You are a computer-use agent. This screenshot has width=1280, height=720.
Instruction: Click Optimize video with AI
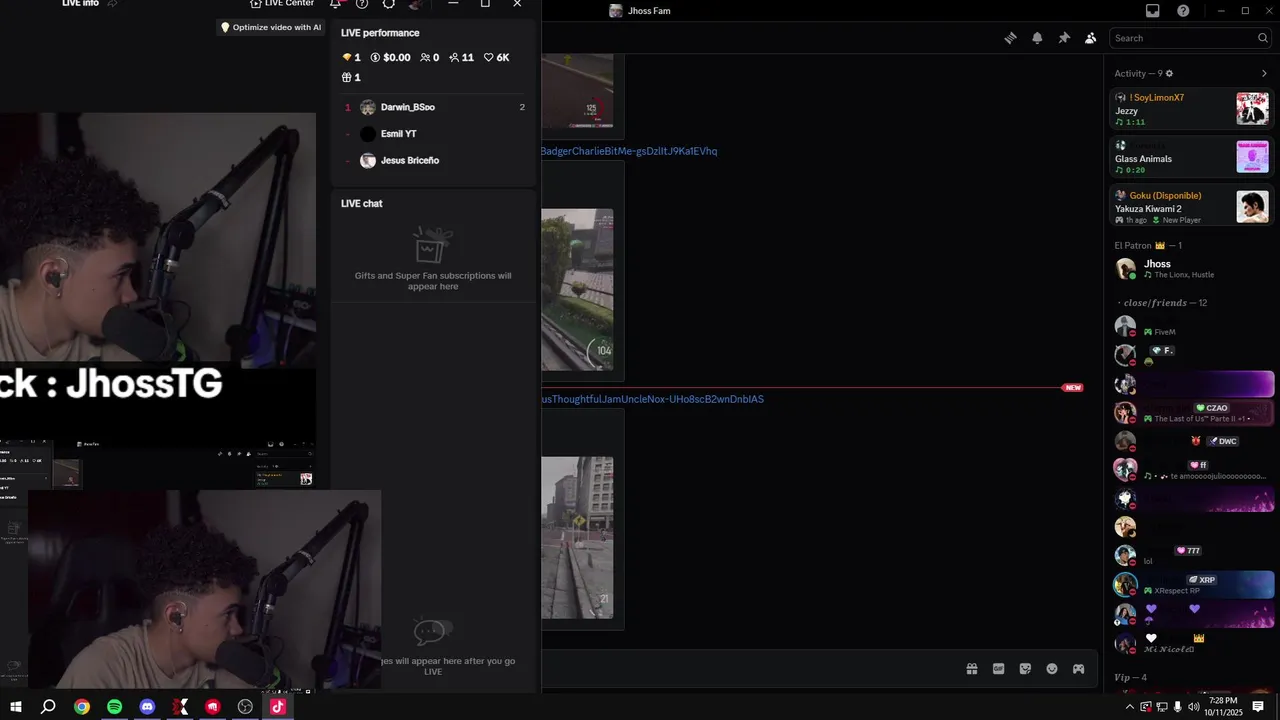pyautogui.click(x=270, y=27)
